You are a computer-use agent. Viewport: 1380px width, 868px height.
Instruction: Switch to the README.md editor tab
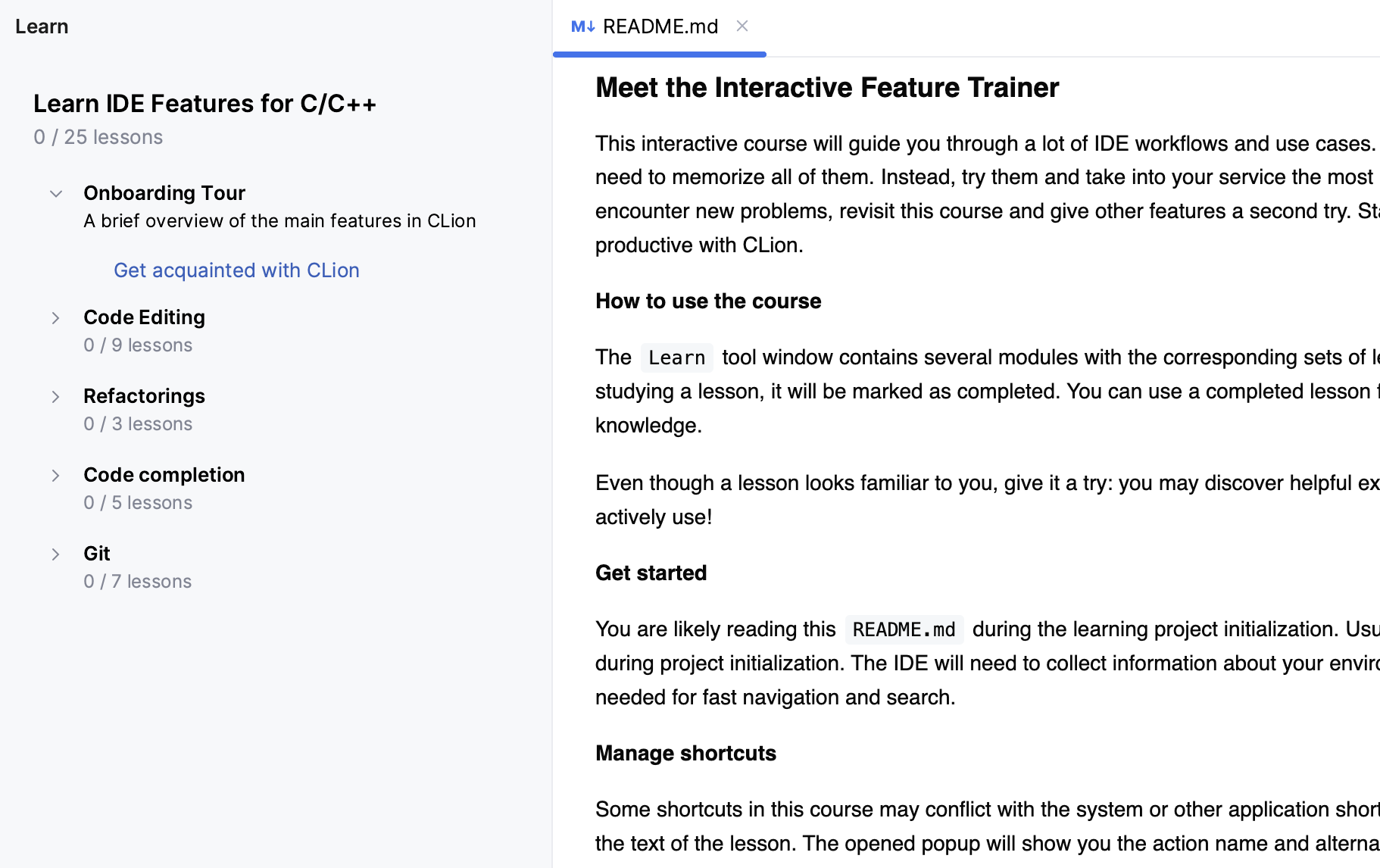pos(660,26)
